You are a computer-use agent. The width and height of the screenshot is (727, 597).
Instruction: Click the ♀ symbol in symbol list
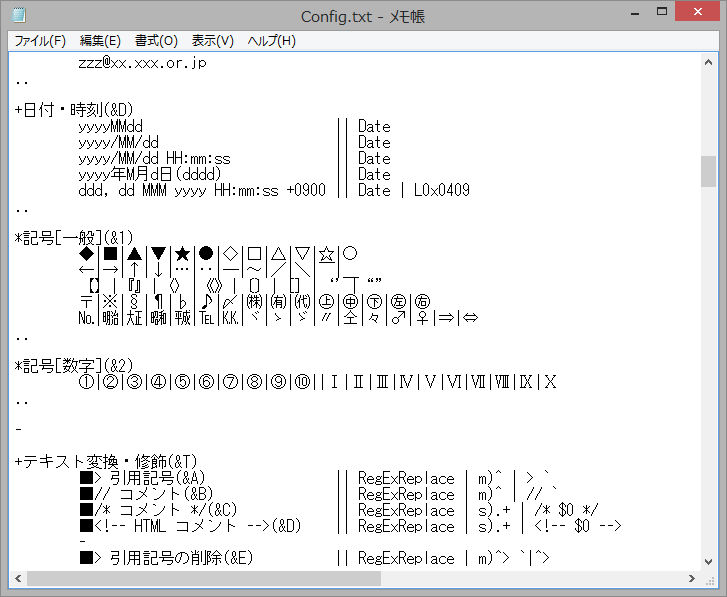coord(422,318)
